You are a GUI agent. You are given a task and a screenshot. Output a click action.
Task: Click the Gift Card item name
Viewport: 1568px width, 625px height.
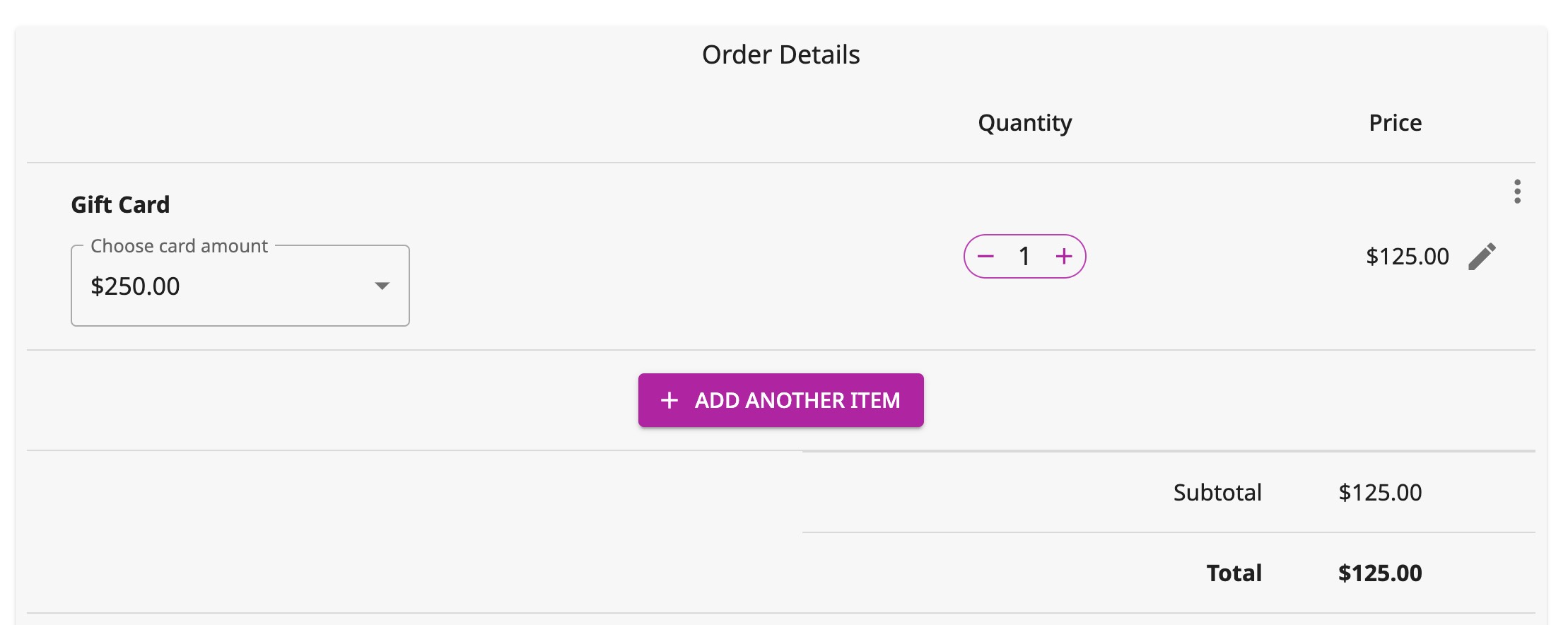[x=119, y=204]
